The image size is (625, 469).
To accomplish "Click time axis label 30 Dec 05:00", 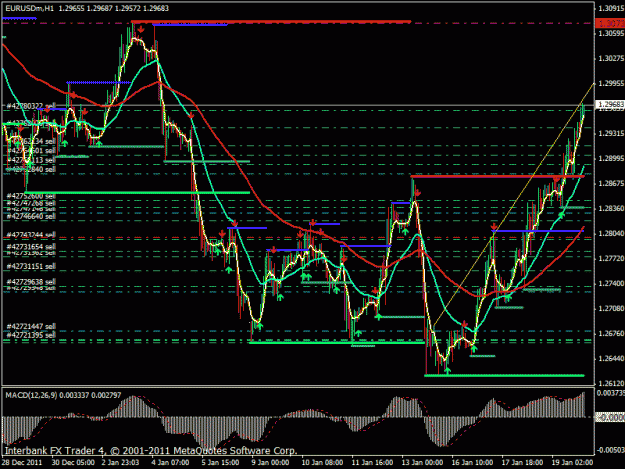I will point(73,463).
